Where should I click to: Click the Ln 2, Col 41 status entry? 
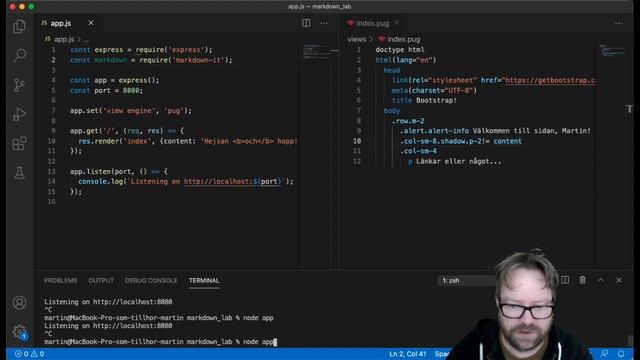408,354
